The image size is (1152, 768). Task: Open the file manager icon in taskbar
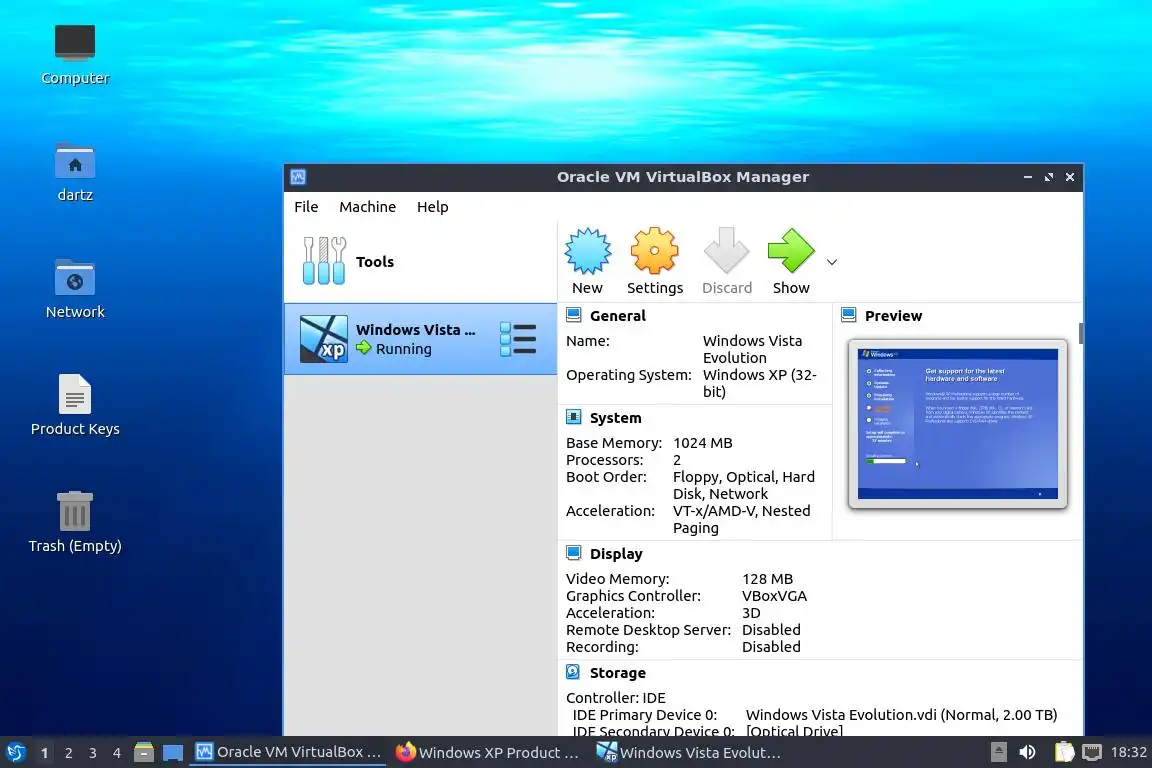click(144, 753)
